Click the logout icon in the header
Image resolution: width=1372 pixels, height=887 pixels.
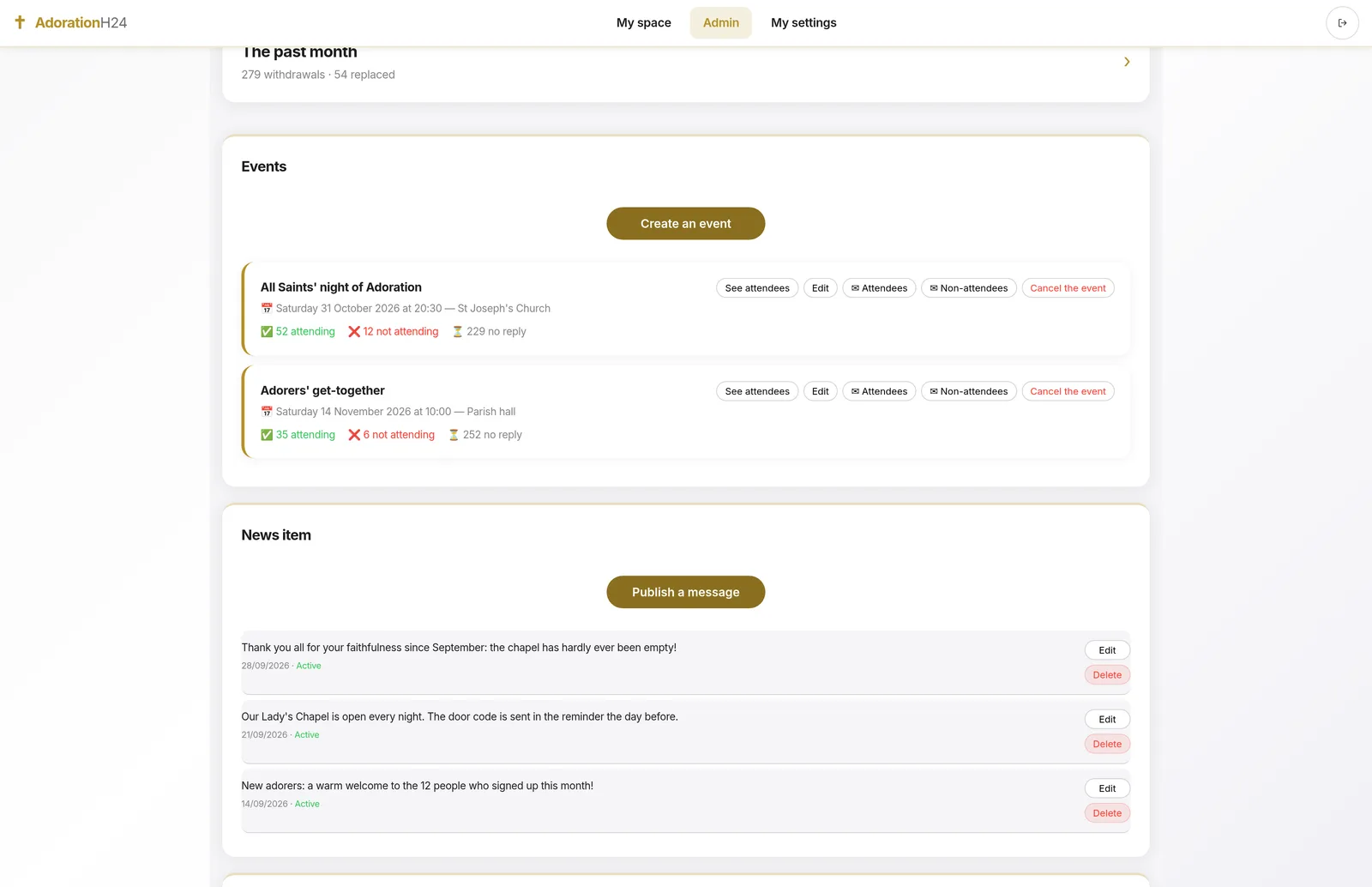(1342, 23)
